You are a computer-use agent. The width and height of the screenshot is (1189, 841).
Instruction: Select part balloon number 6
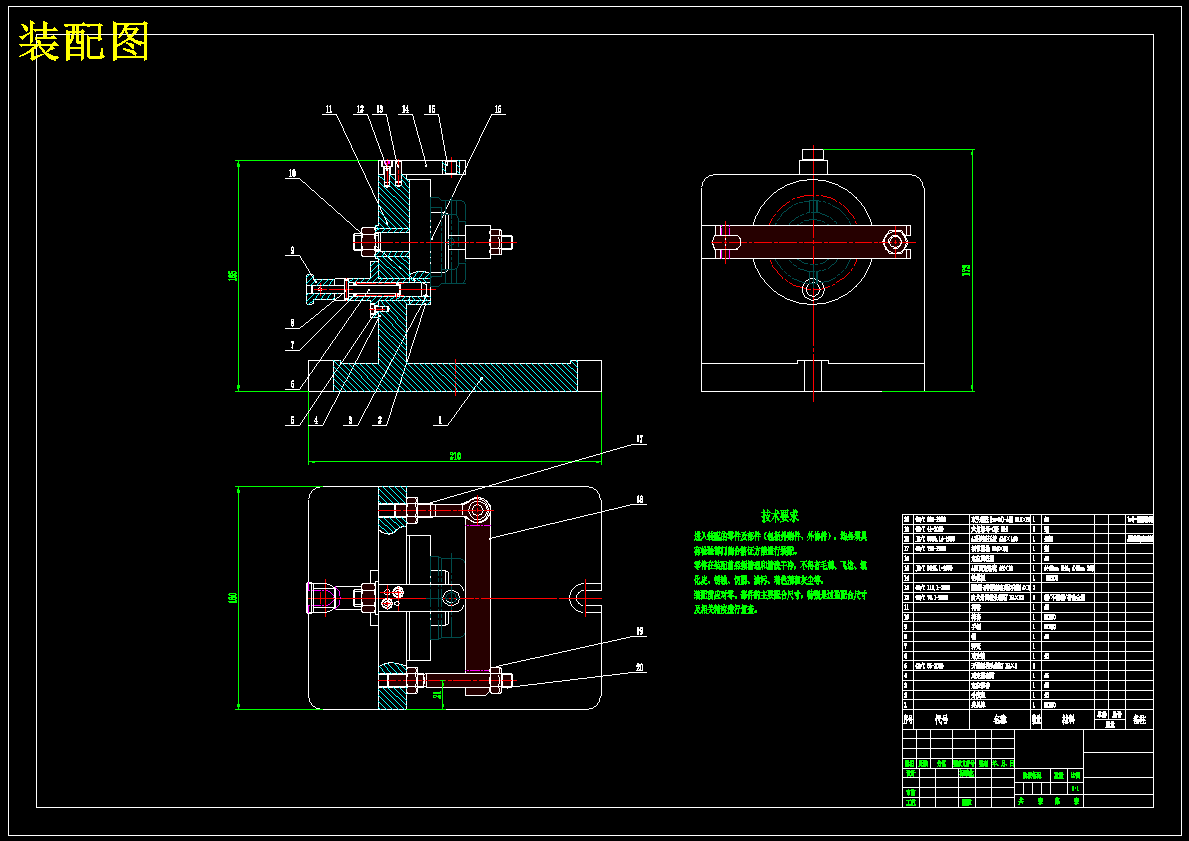(292, 384)
